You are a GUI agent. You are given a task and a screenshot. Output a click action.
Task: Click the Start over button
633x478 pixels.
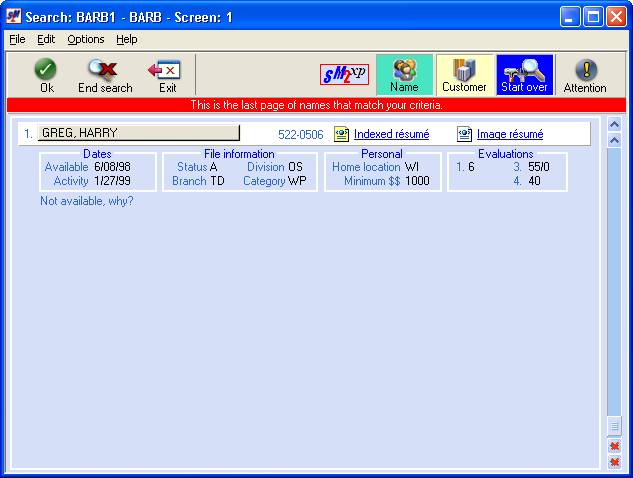click(524, 75)
